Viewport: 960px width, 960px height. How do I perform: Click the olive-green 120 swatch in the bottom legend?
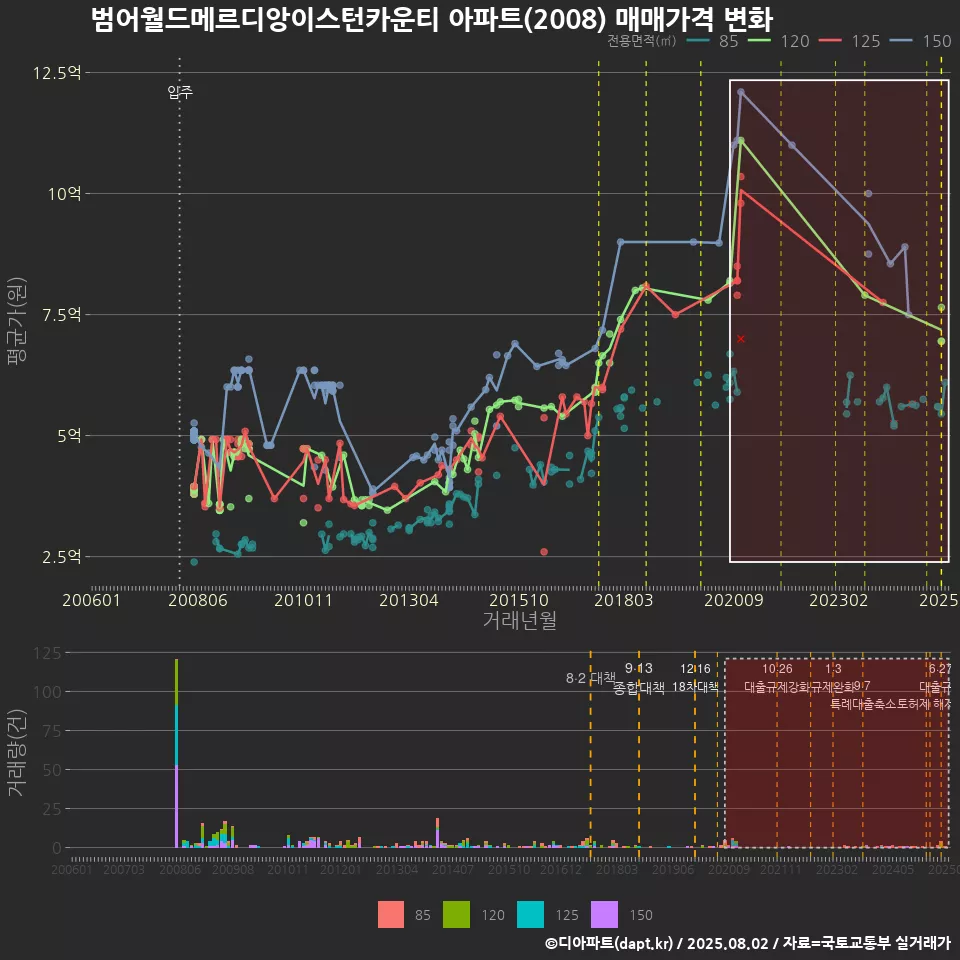coord(456,915)
